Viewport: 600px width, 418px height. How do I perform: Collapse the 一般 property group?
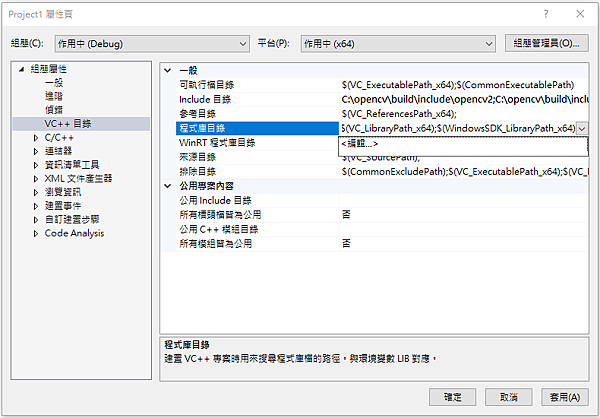tap(168, 70)
